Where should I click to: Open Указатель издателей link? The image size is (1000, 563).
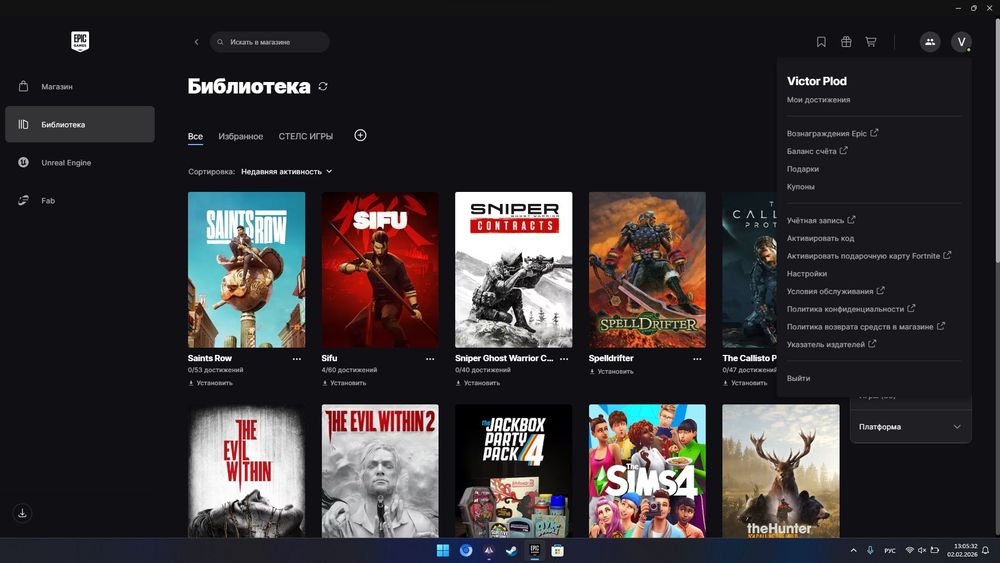pyautogui.click(x=831, y=344)
